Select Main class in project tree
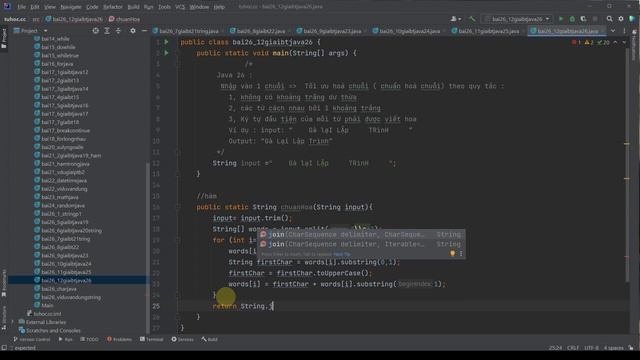The image size is (640, 360). click(47, 305)
